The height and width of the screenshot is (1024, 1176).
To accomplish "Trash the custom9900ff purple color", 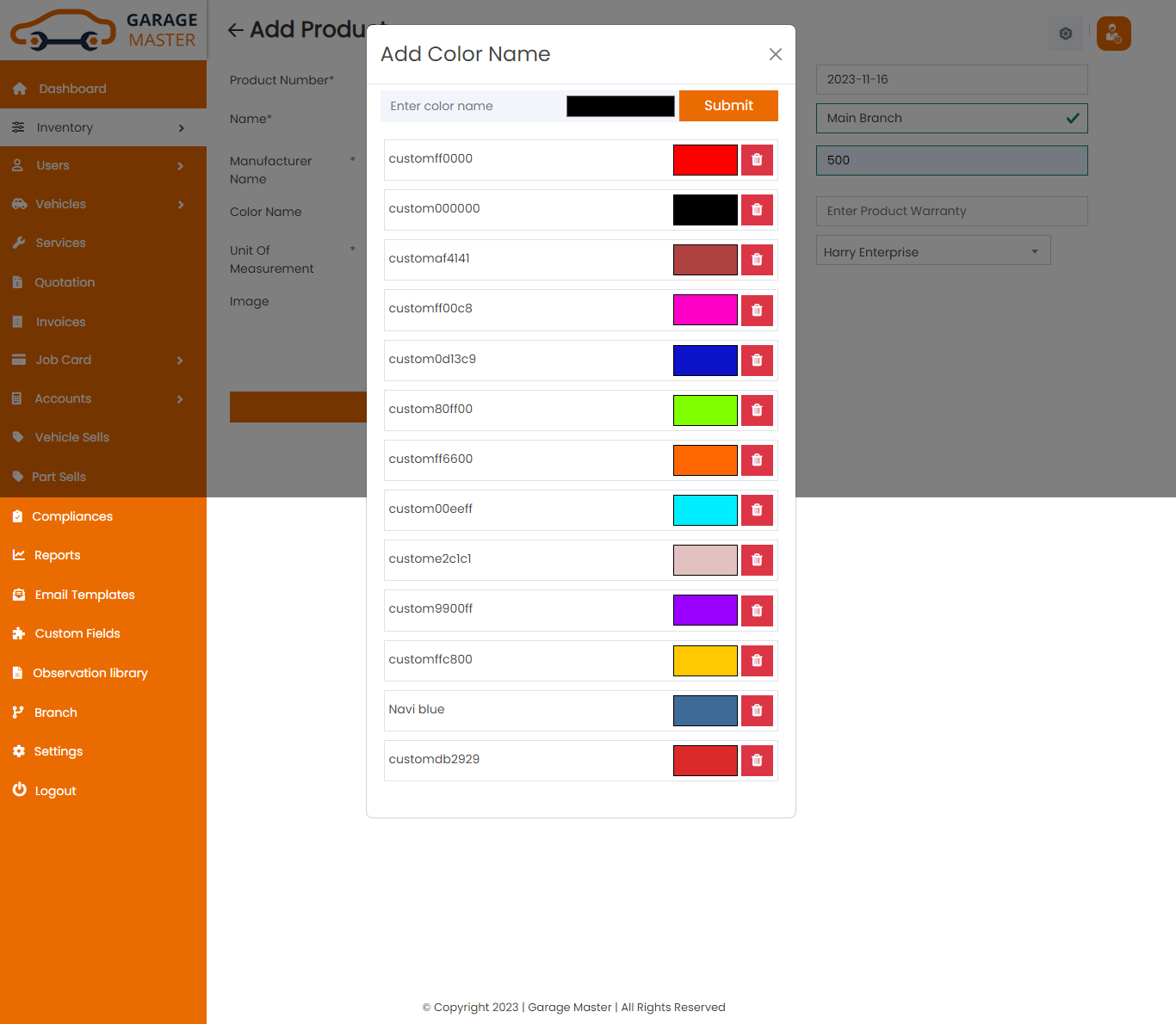I will 757,611.
